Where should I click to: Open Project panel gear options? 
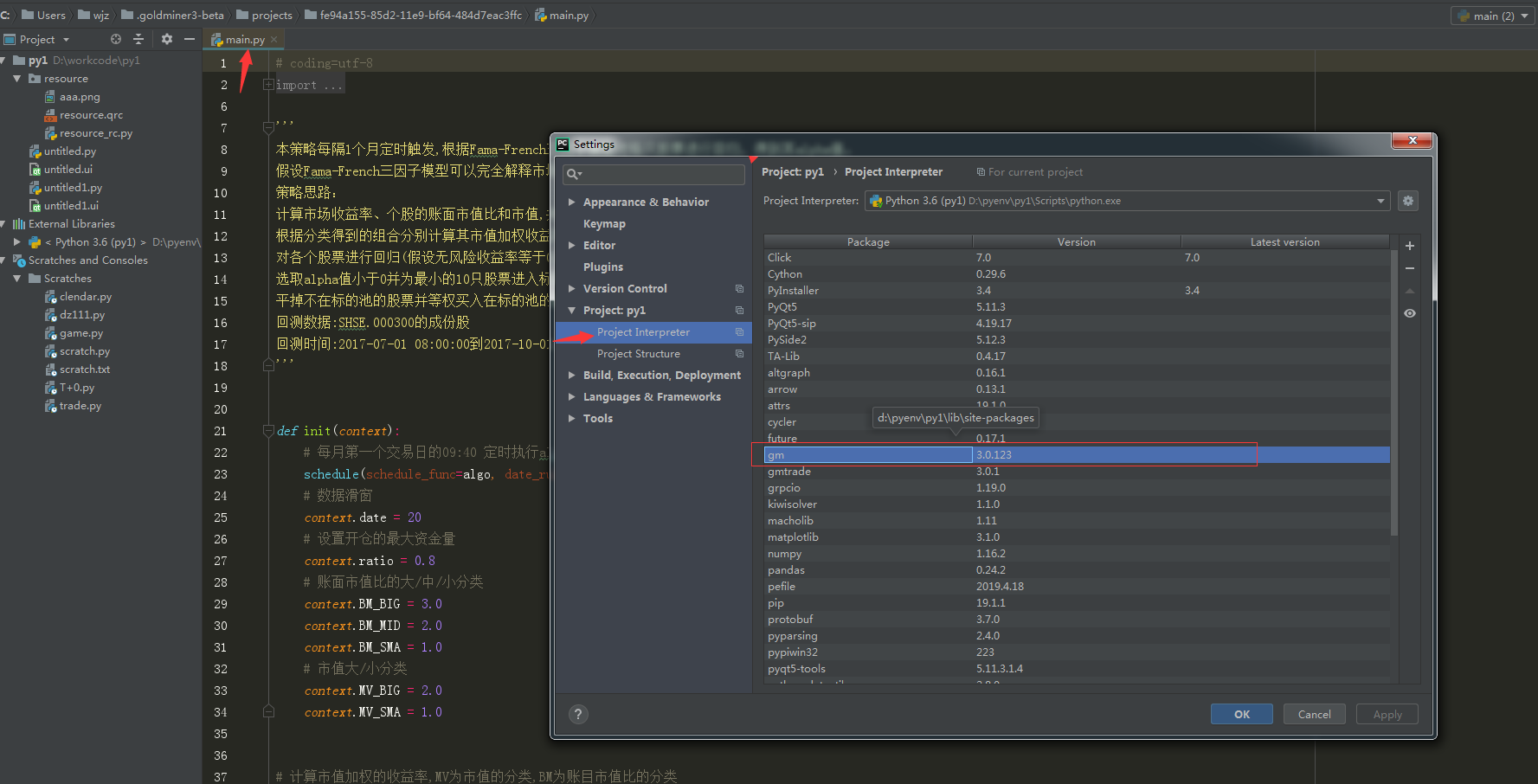point(167,39)
